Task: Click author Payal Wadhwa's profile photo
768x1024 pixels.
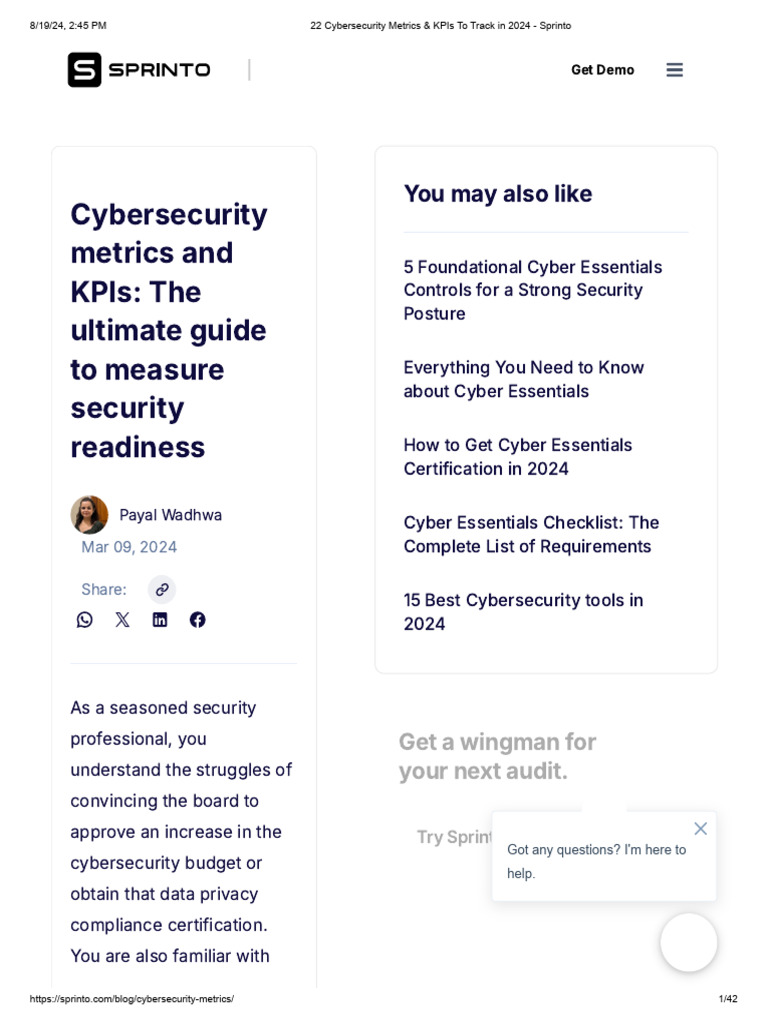Action: tap(89, 515)
